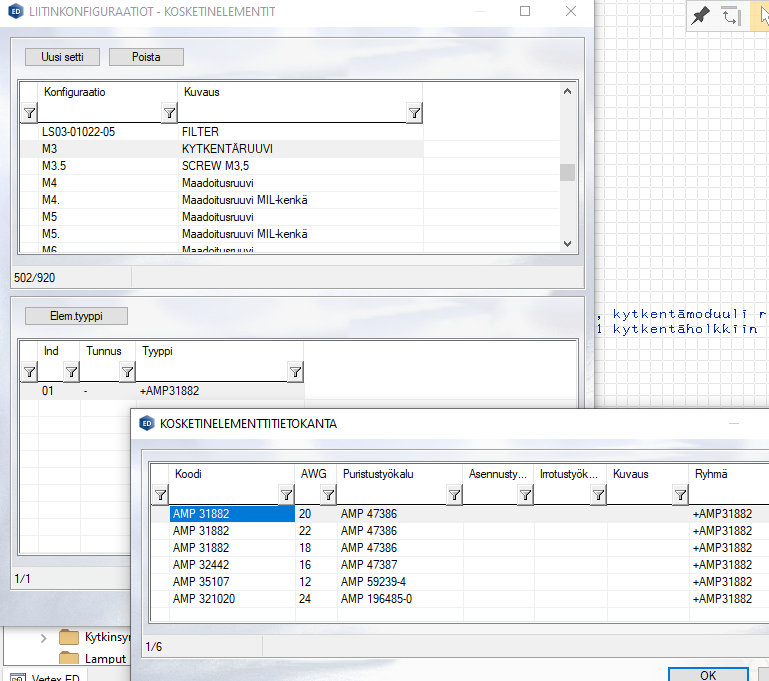Confirm with the OK button
This screenshot has height=681, width=769.
point(707,675)
